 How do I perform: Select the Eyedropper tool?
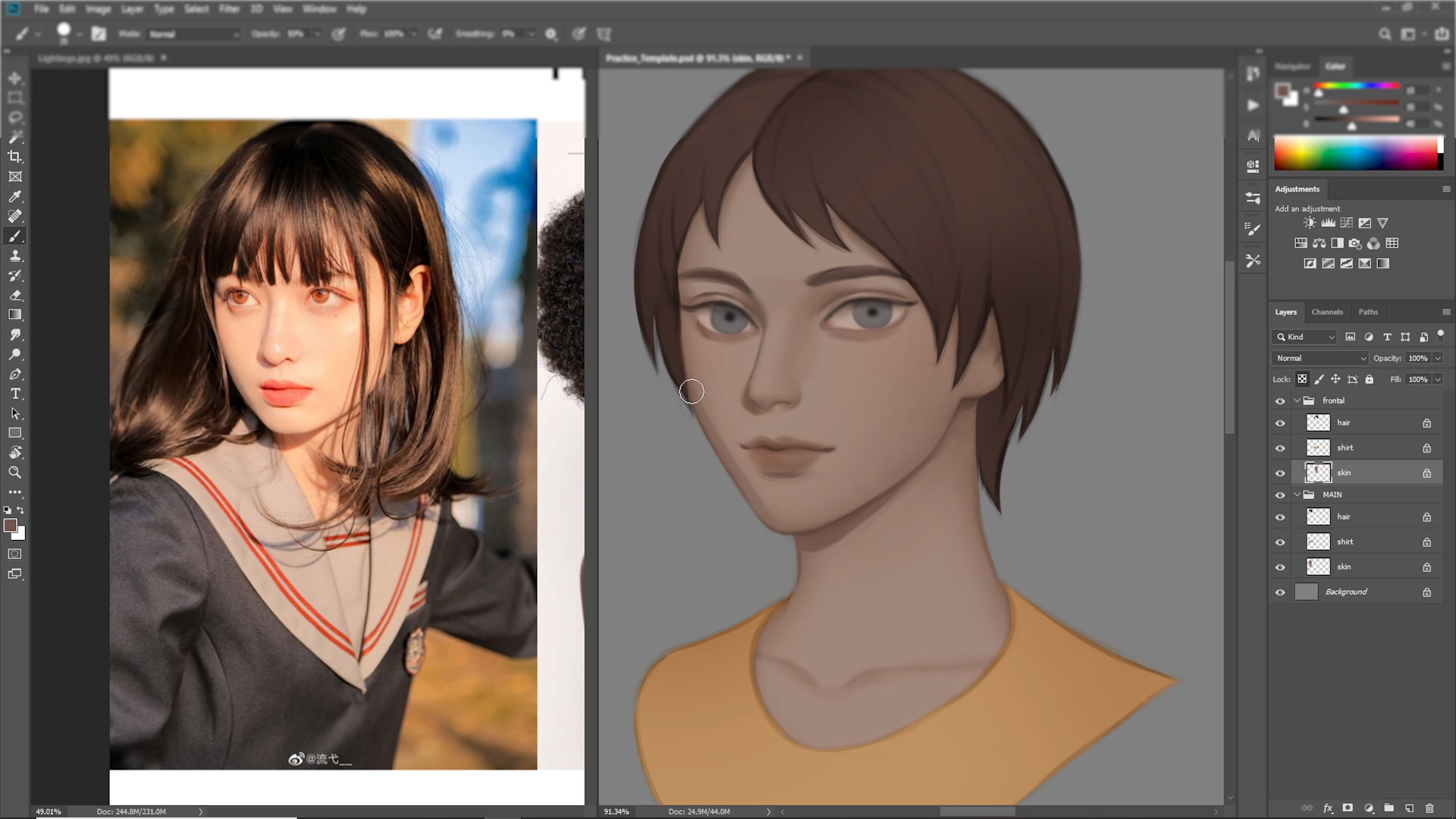click(x=14, y=196)
